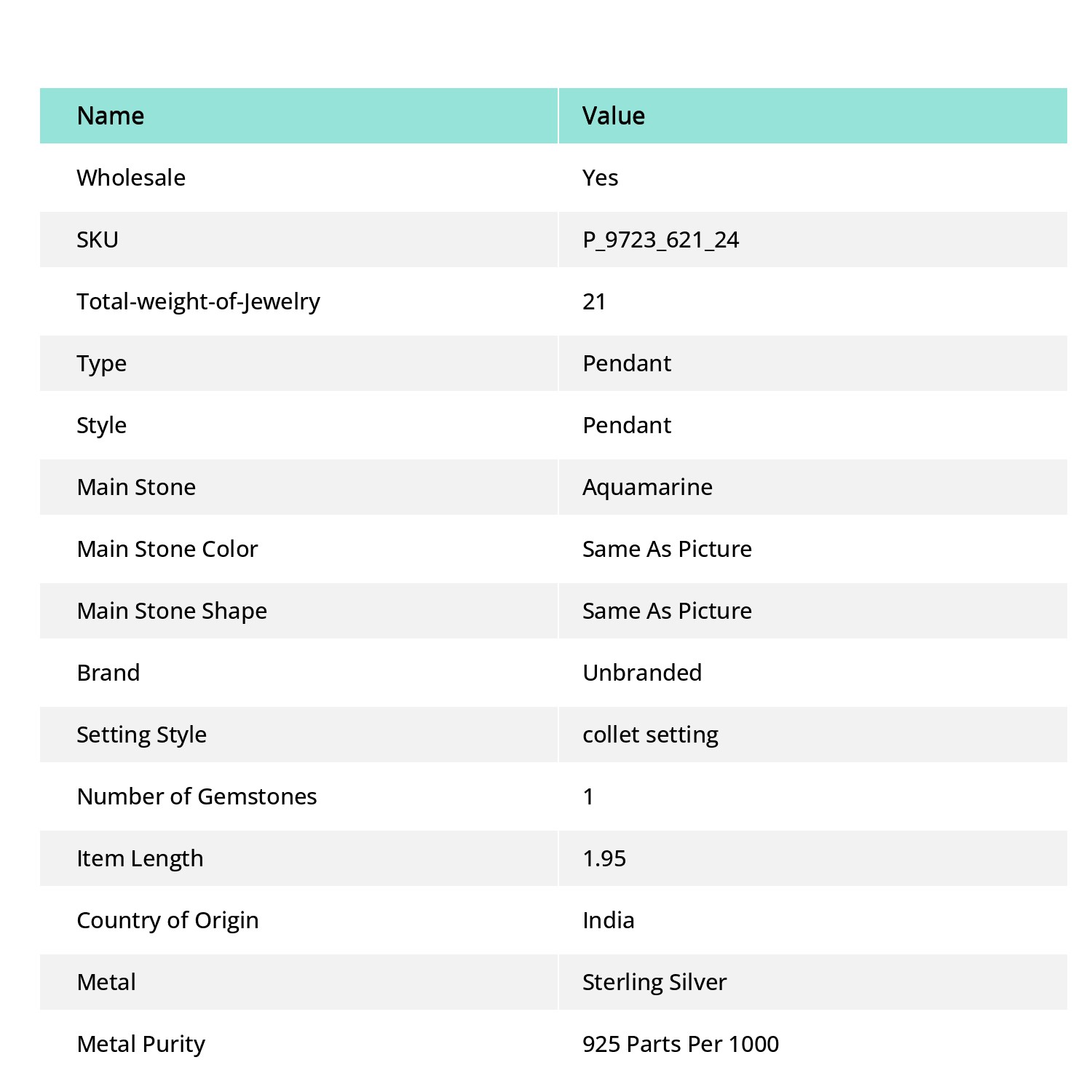
Task: Click the Item Length value 1.95
Action: pyautogui.click(x=604, y=858)
